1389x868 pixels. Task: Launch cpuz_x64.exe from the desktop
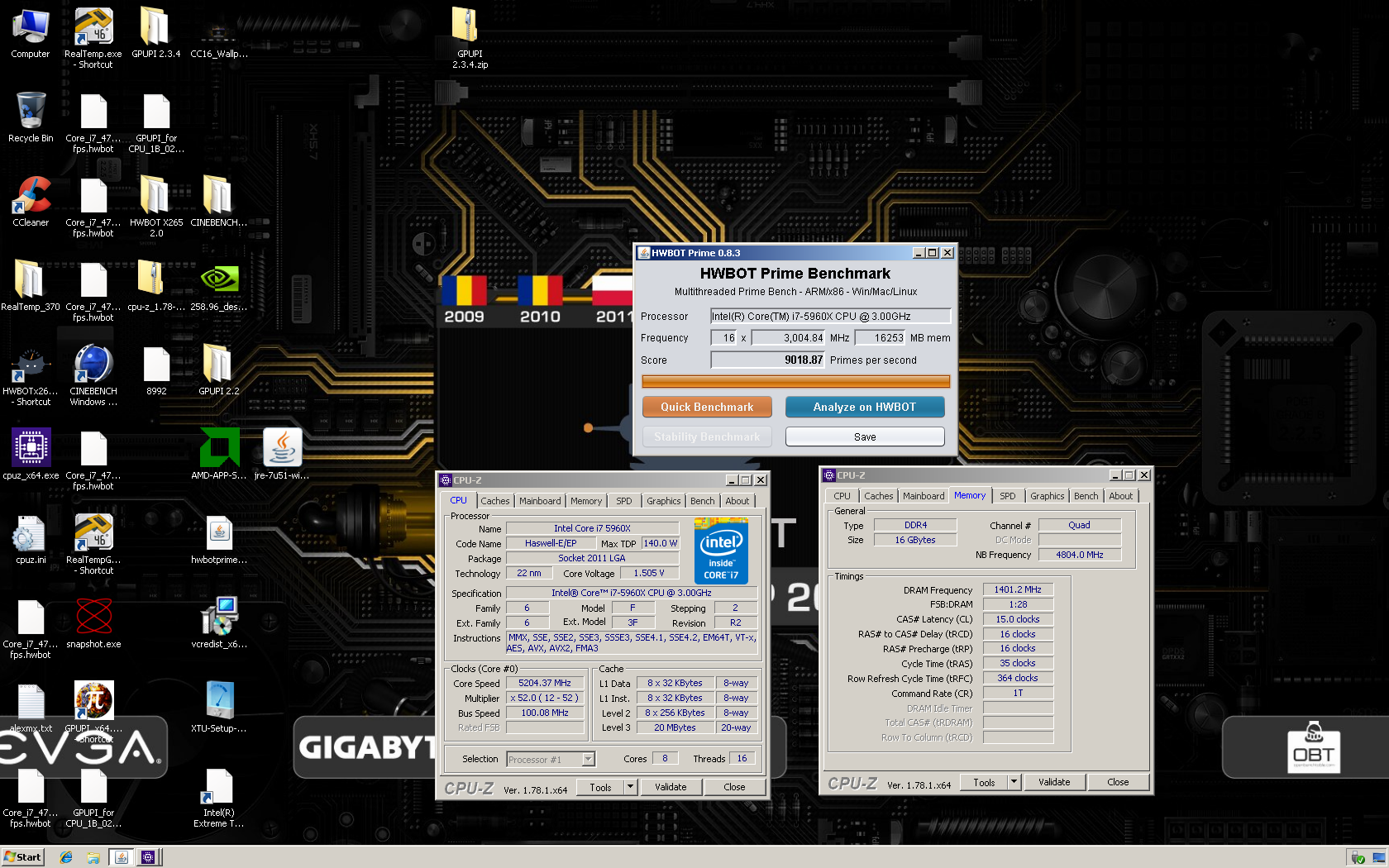[x=31, y=455]
